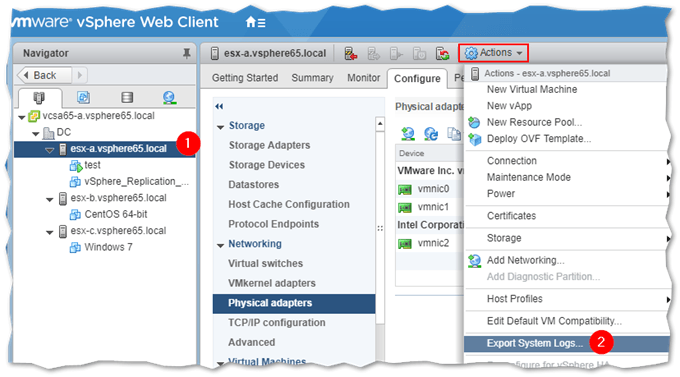Click the vmnic2 adapter icon
This screenshot has width=680, height=377.
tap(405, 244)
